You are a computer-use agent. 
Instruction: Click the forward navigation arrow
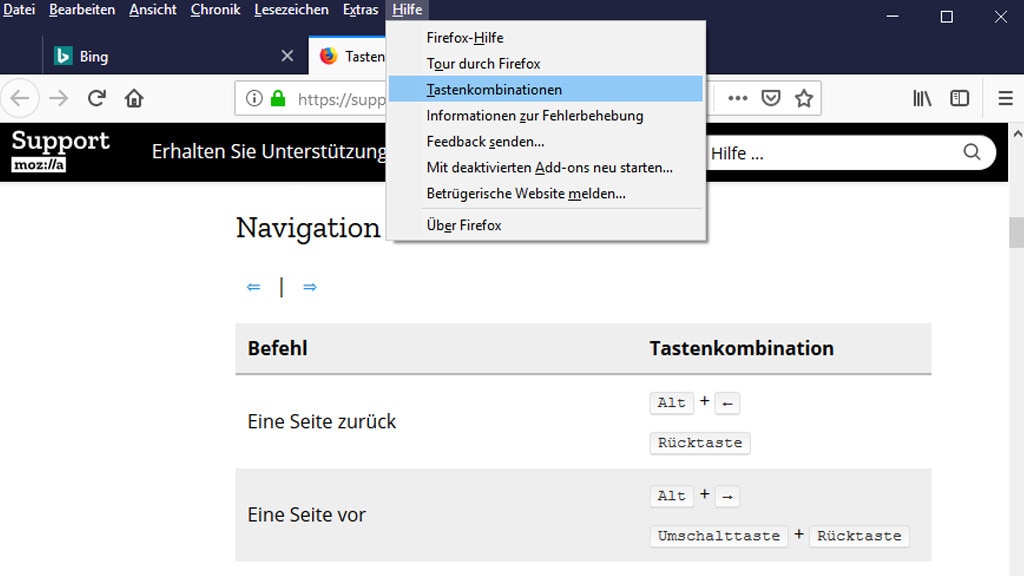coord(59,99)
